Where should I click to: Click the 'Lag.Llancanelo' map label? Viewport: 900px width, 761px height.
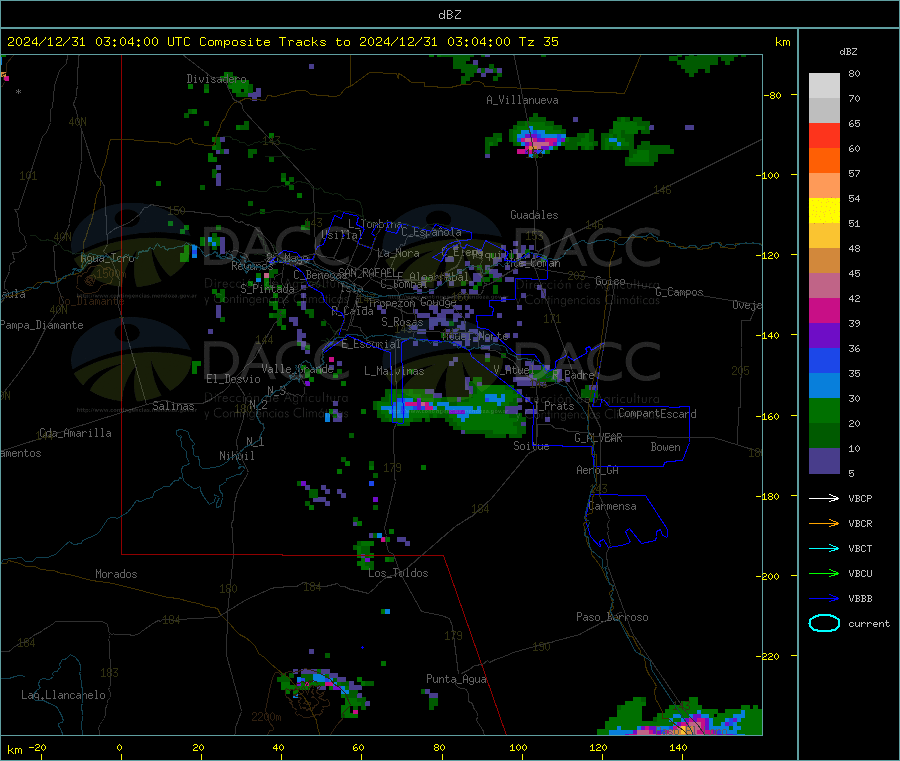point(63,695)
